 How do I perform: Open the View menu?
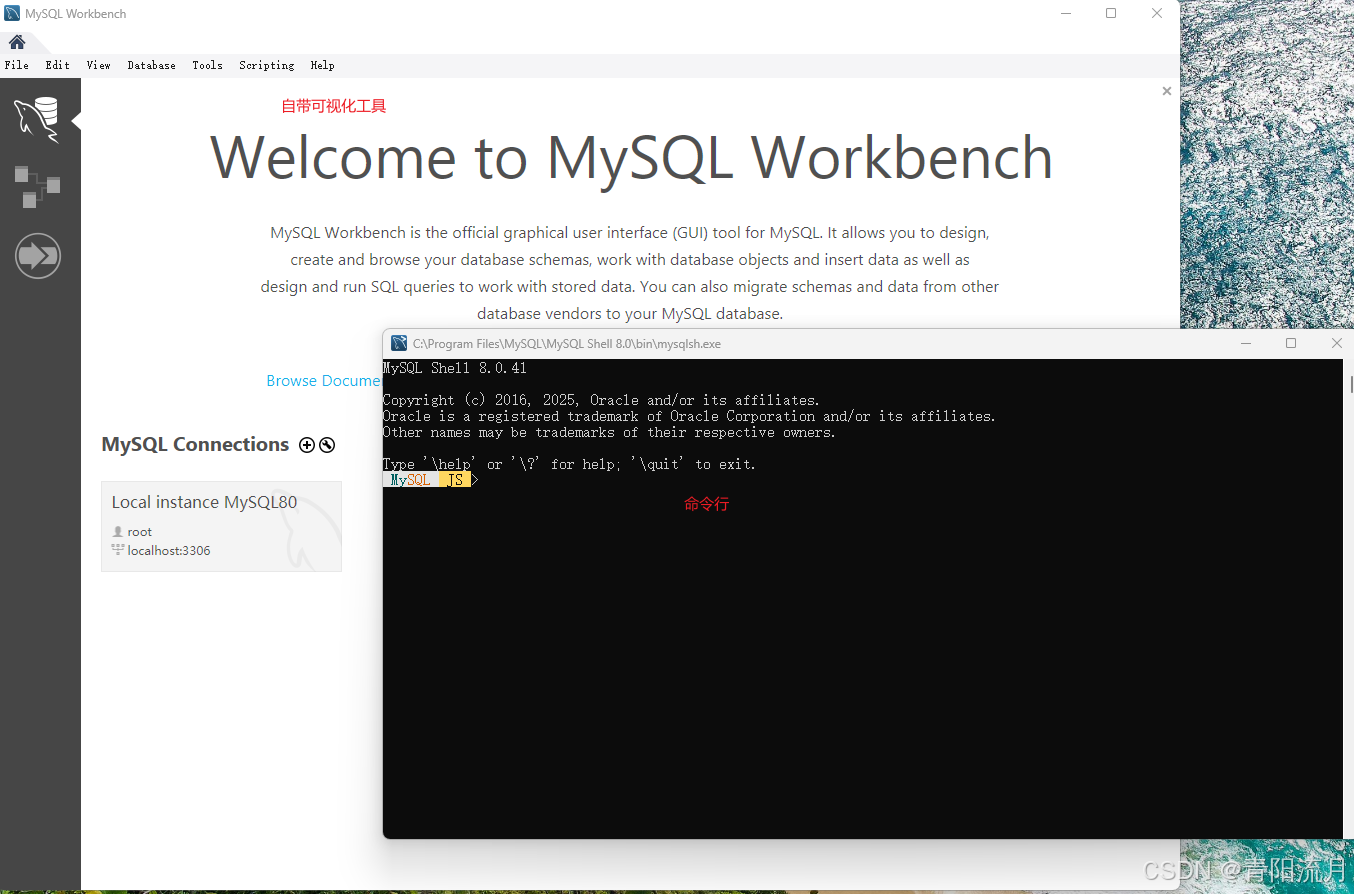(x=99, y=65)
